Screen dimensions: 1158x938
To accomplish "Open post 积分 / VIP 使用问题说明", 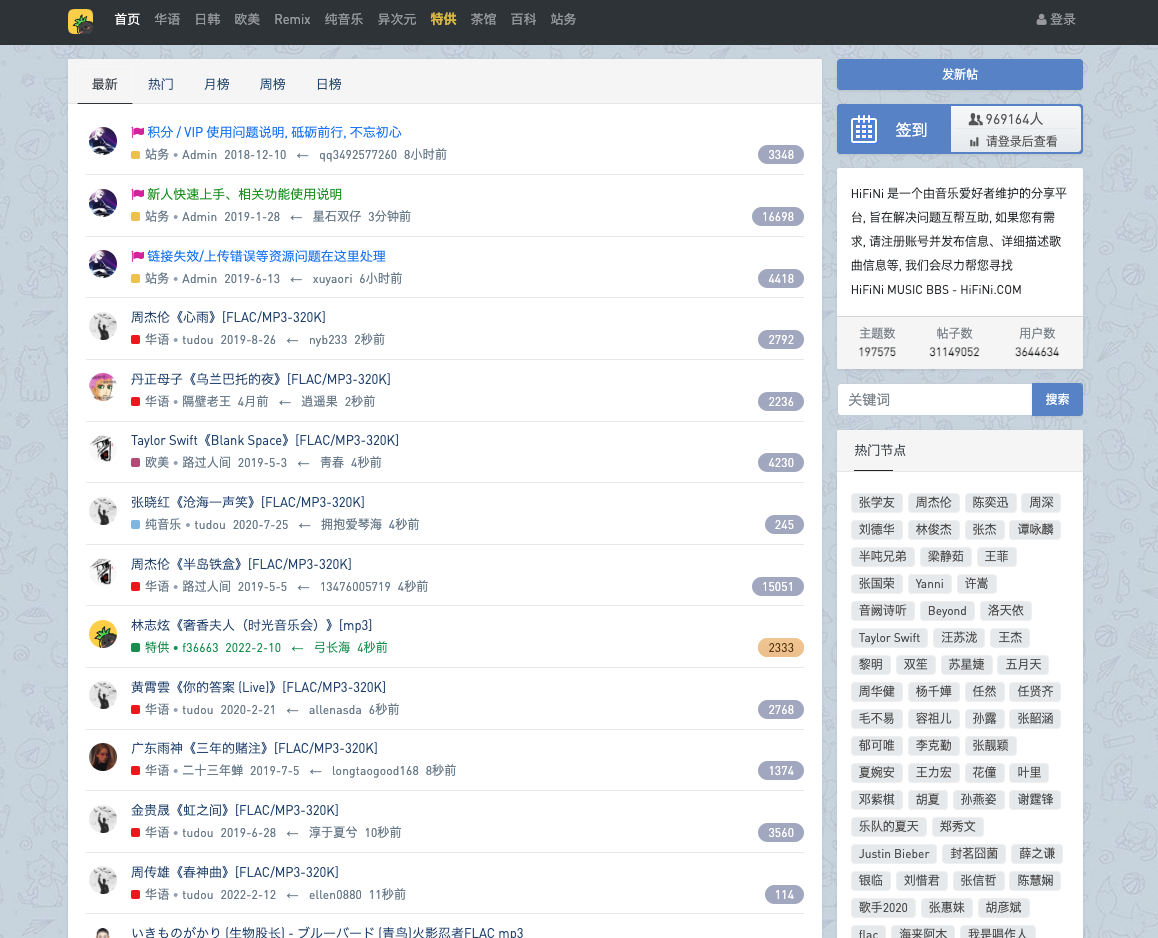I will click(274, 132).
